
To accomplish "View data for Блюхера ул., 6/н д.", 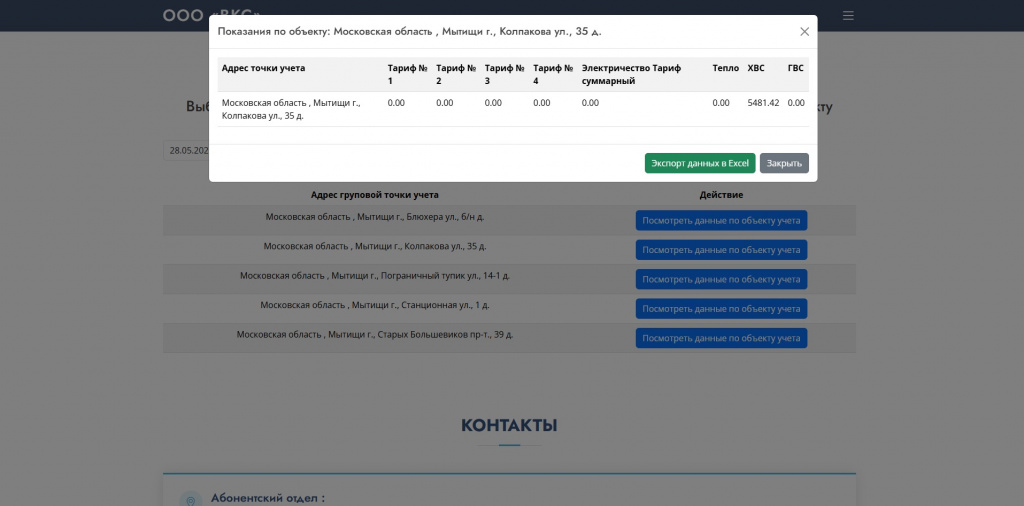I will [722, 221].
